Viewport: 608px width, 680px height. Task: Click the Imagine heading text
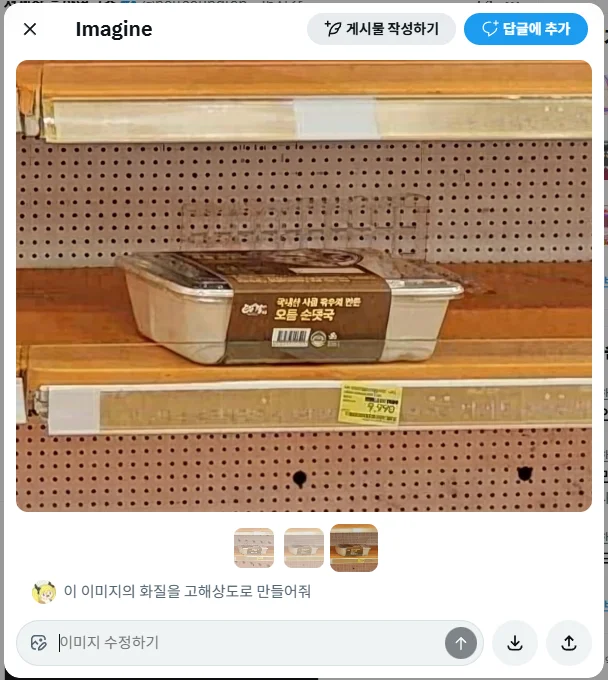click(x=114, y=29)
